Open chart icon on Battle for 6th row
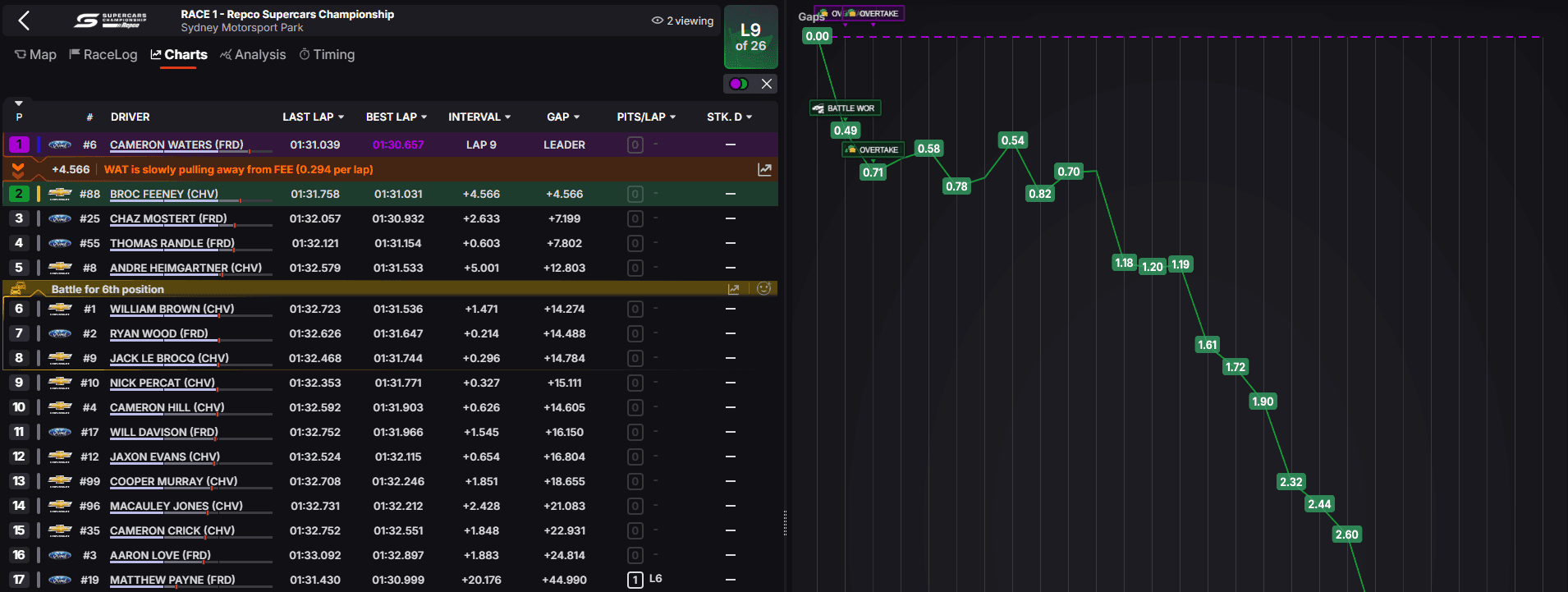 tap(733, 289)
